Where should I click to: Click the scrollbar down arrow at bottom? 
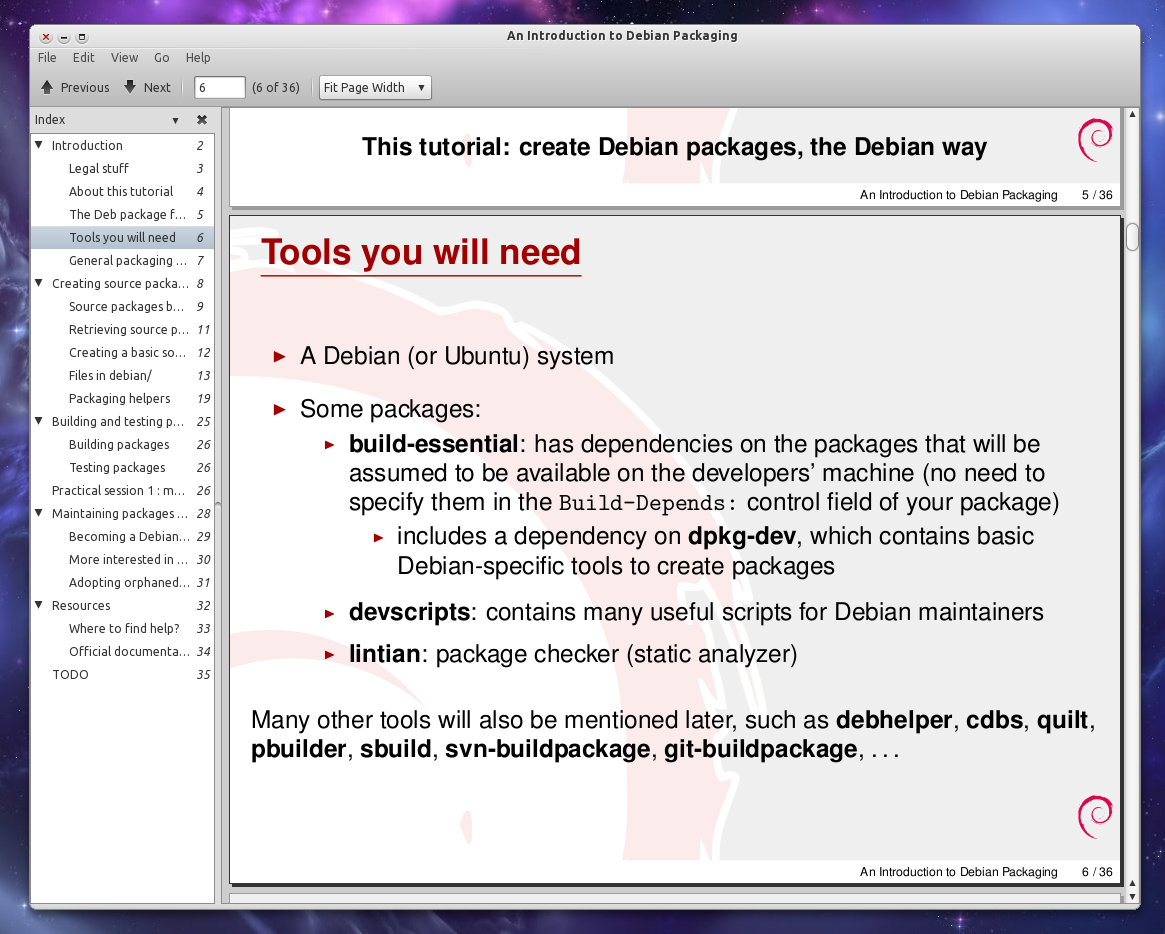click(1132, 897)
